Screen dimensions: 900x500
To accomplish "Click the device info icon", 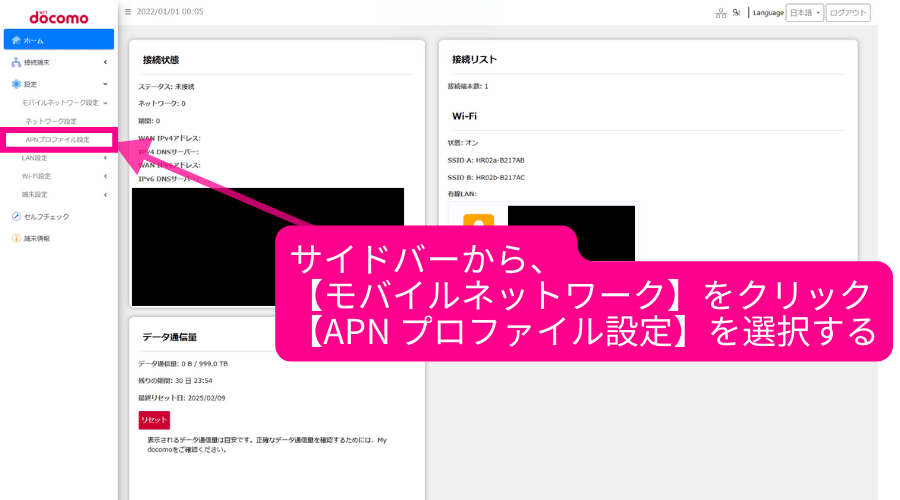I will pos(16,238).
